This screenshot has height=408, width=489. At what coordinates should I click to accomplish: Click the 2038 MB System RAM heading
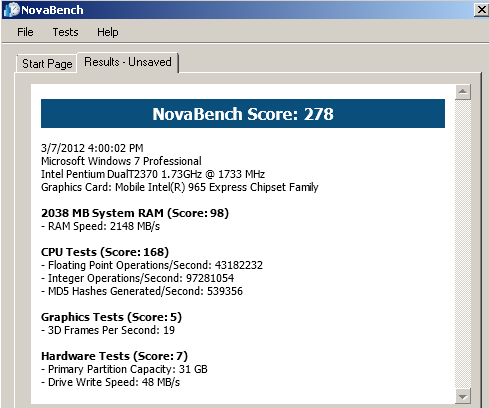pyautogui.click(x=135, y=213)
